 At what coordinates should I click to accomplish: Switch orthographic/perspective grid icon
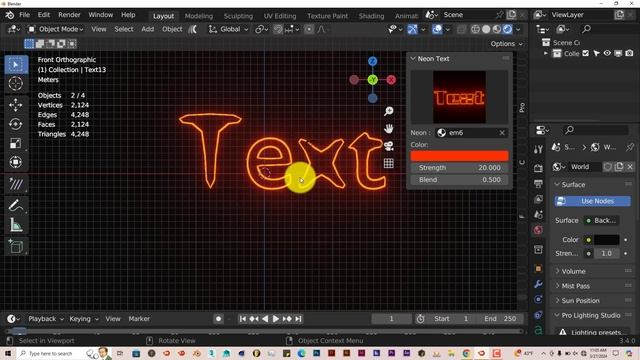[389, 163]
